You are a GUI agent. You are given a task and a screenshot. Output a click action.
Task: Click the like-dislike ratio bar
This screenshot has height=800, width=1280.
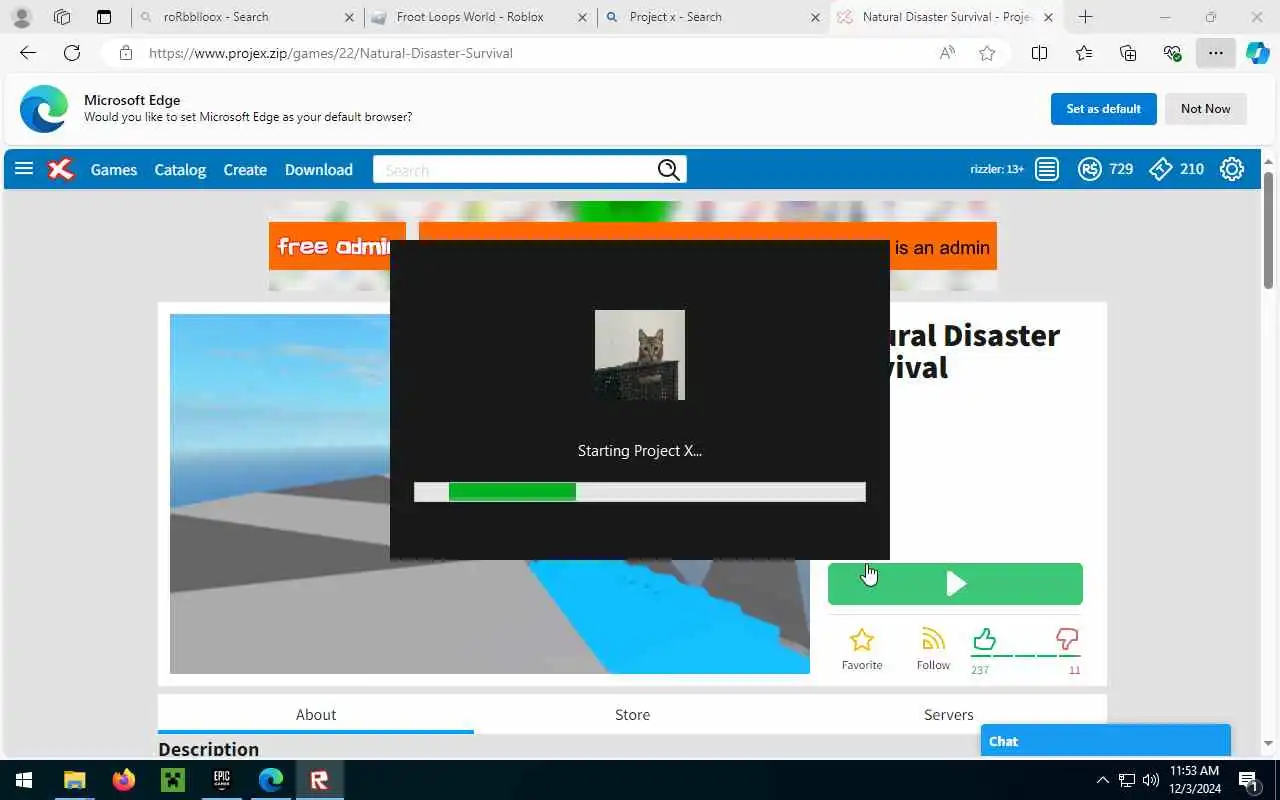click(1025, 656)
